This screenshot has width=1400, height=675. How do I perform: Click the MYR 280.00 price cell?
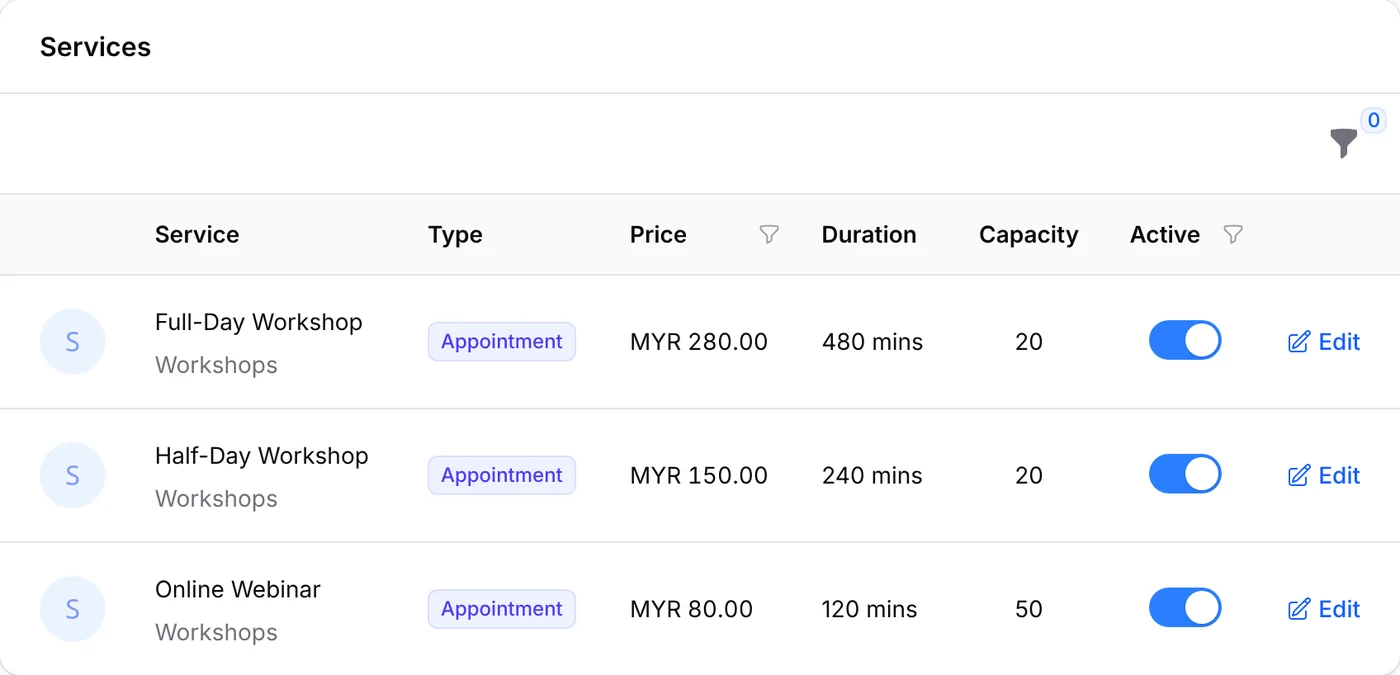pos(699,342)
